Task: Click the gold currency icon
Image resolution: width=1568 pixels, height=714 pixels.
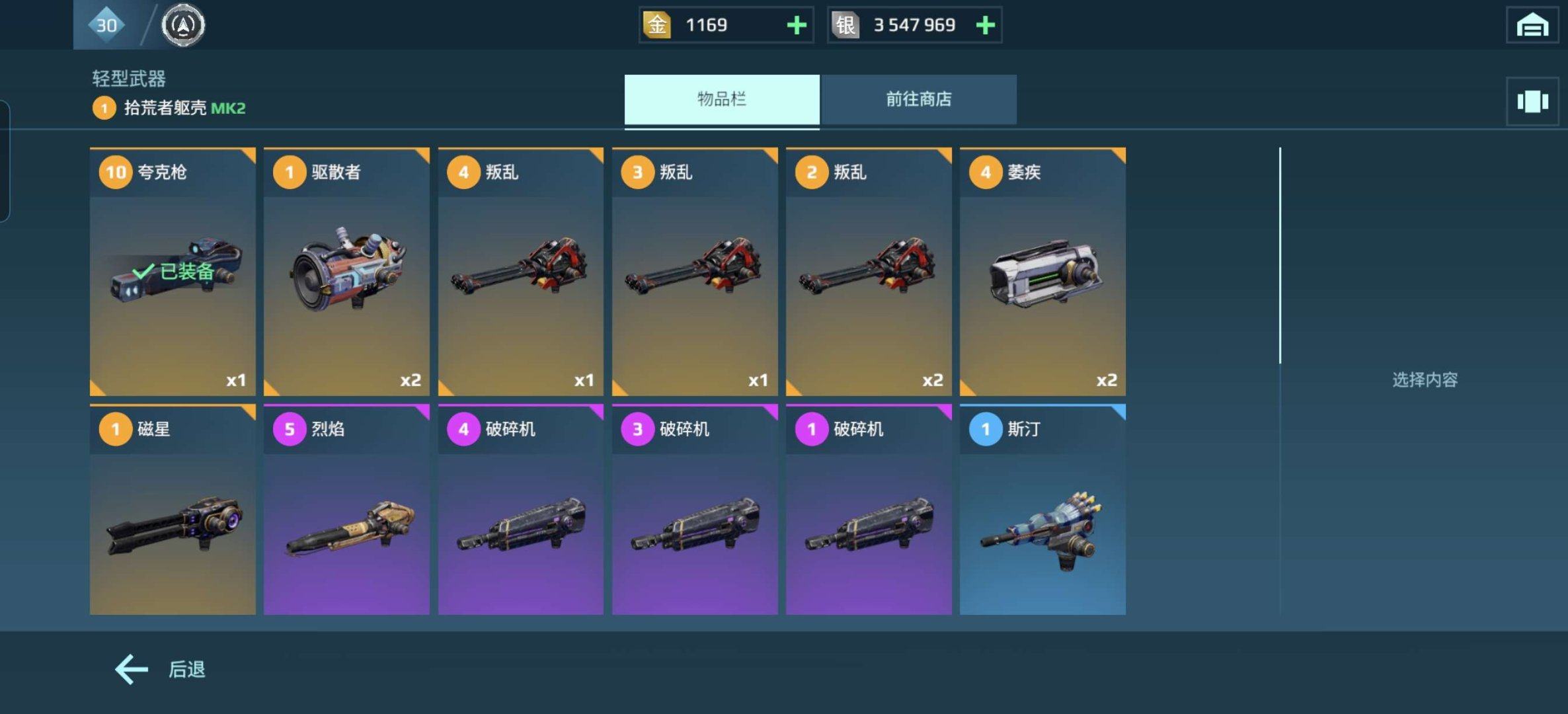Action: pyautogui.click(x=657, y=25)
